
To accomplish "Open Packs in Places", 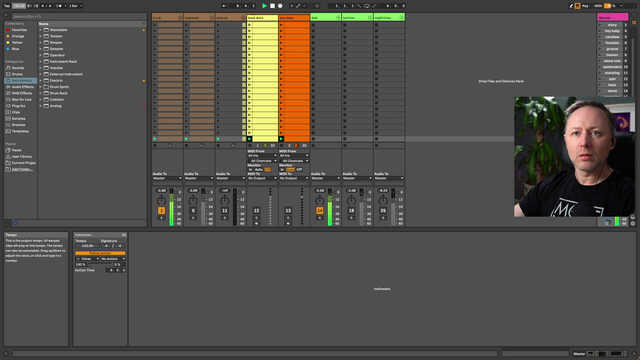I will pos(17,150).
